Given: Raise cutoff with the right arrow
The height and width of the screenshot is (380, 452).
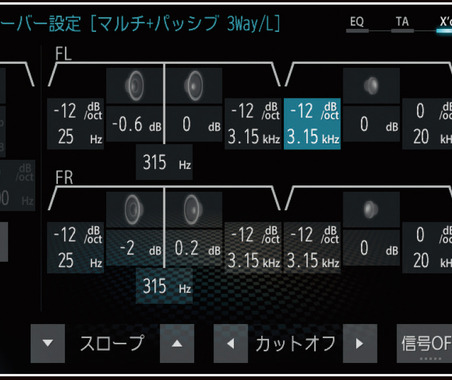Looking at the screenshot, I should [360, 343].
